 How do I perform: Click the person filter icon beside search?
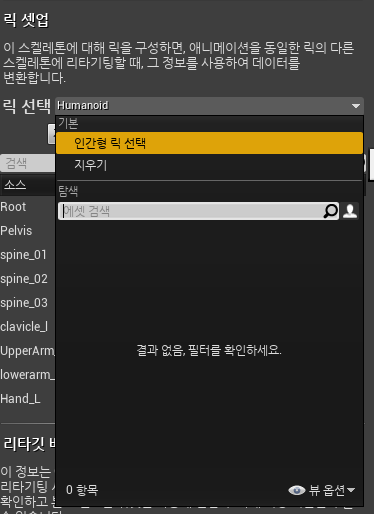[350, 211]
